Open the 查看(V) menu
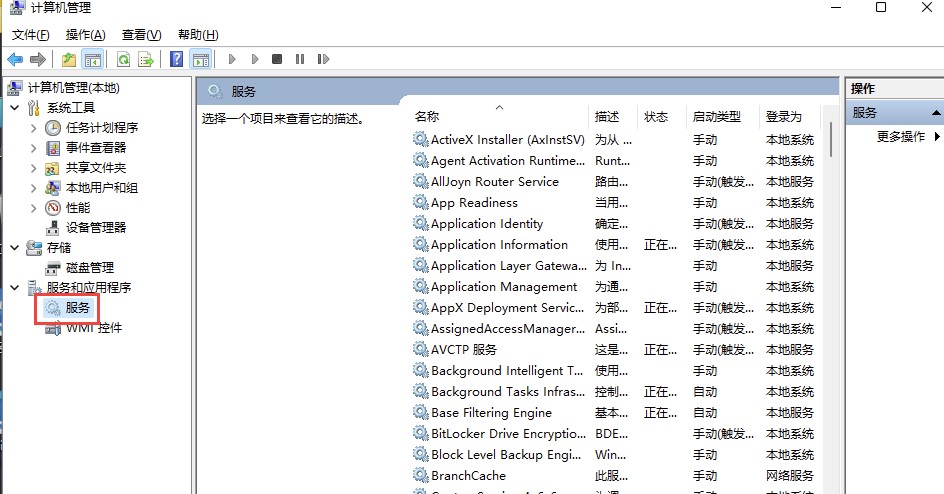The height and width of the screenshot is (494, 944). (x=141, y=35)
